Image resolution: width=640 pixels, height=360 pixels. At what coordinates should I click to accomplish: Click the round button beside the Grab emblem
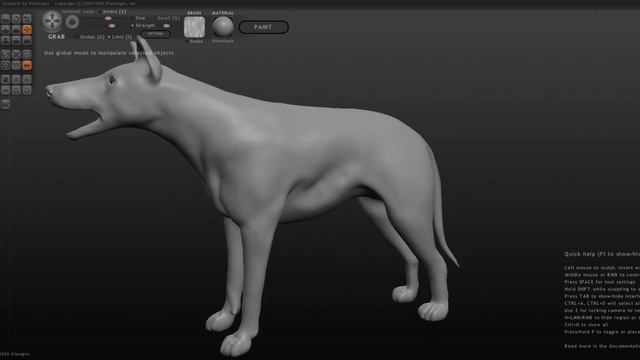(x=72, y=22)
